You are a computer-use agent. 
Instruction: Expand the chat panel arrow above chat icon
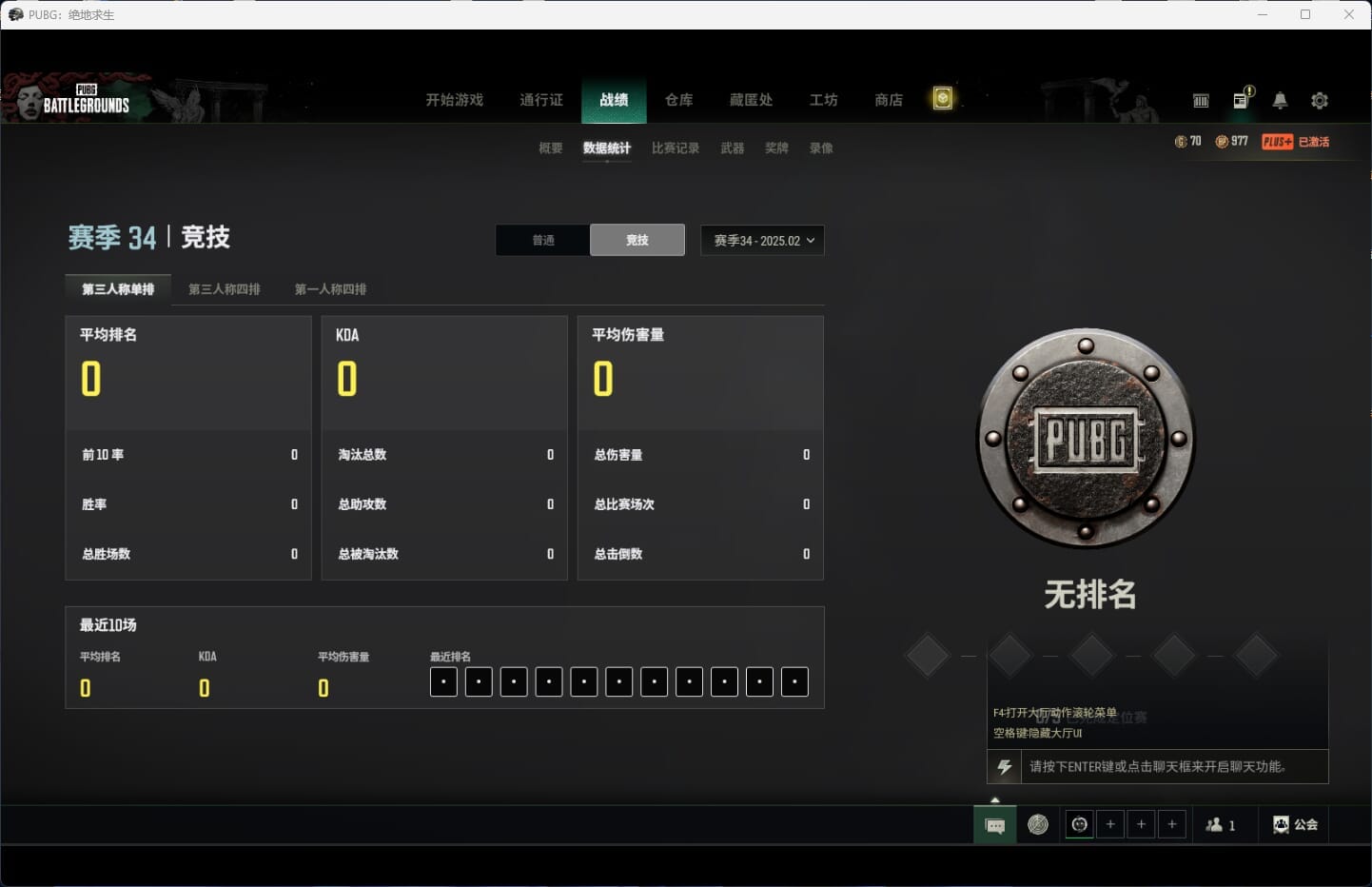tap(995, 800)
